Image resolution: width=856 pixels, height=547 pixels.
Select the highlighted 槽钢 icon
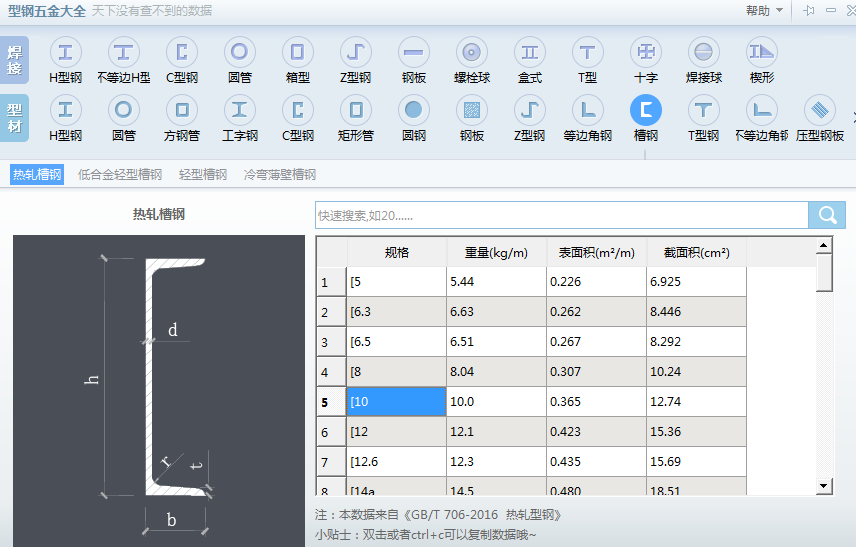[646, 110]
